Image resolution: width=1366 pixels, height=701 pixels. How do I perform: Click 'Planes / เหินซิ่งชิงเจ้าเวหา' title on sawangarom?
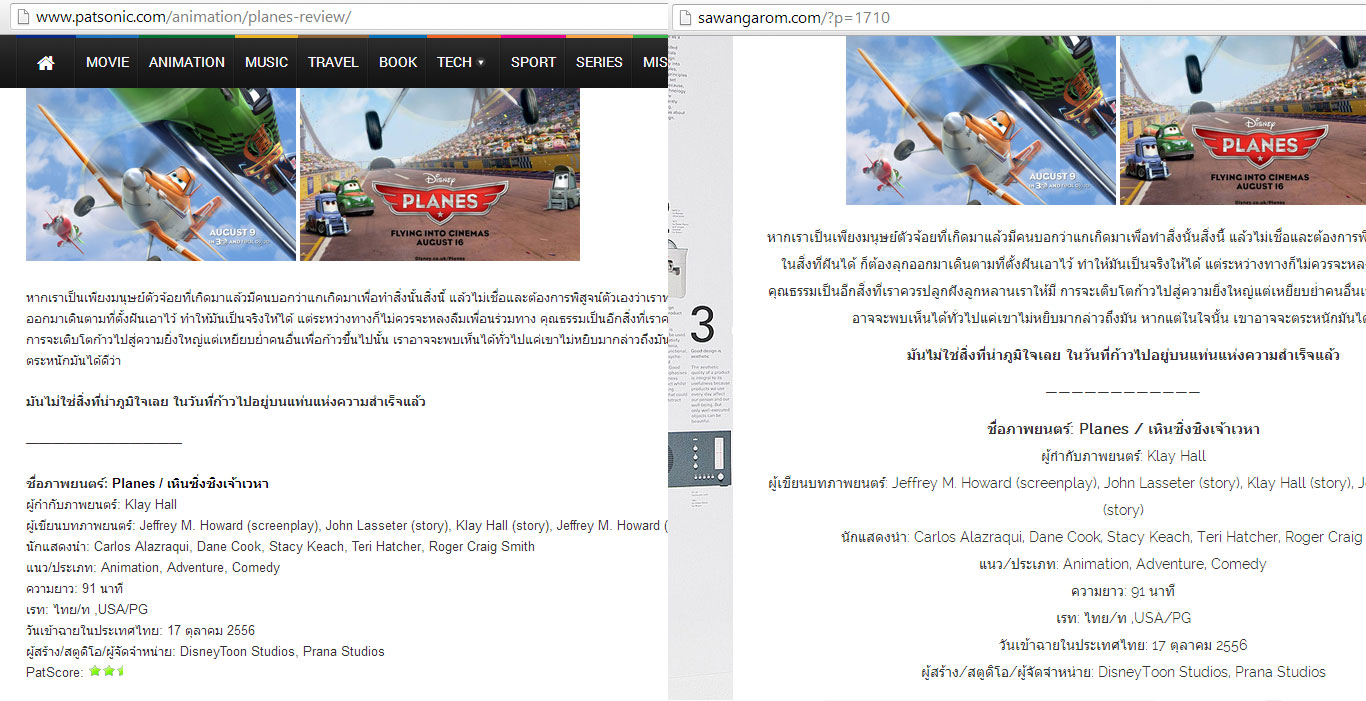1169,429
